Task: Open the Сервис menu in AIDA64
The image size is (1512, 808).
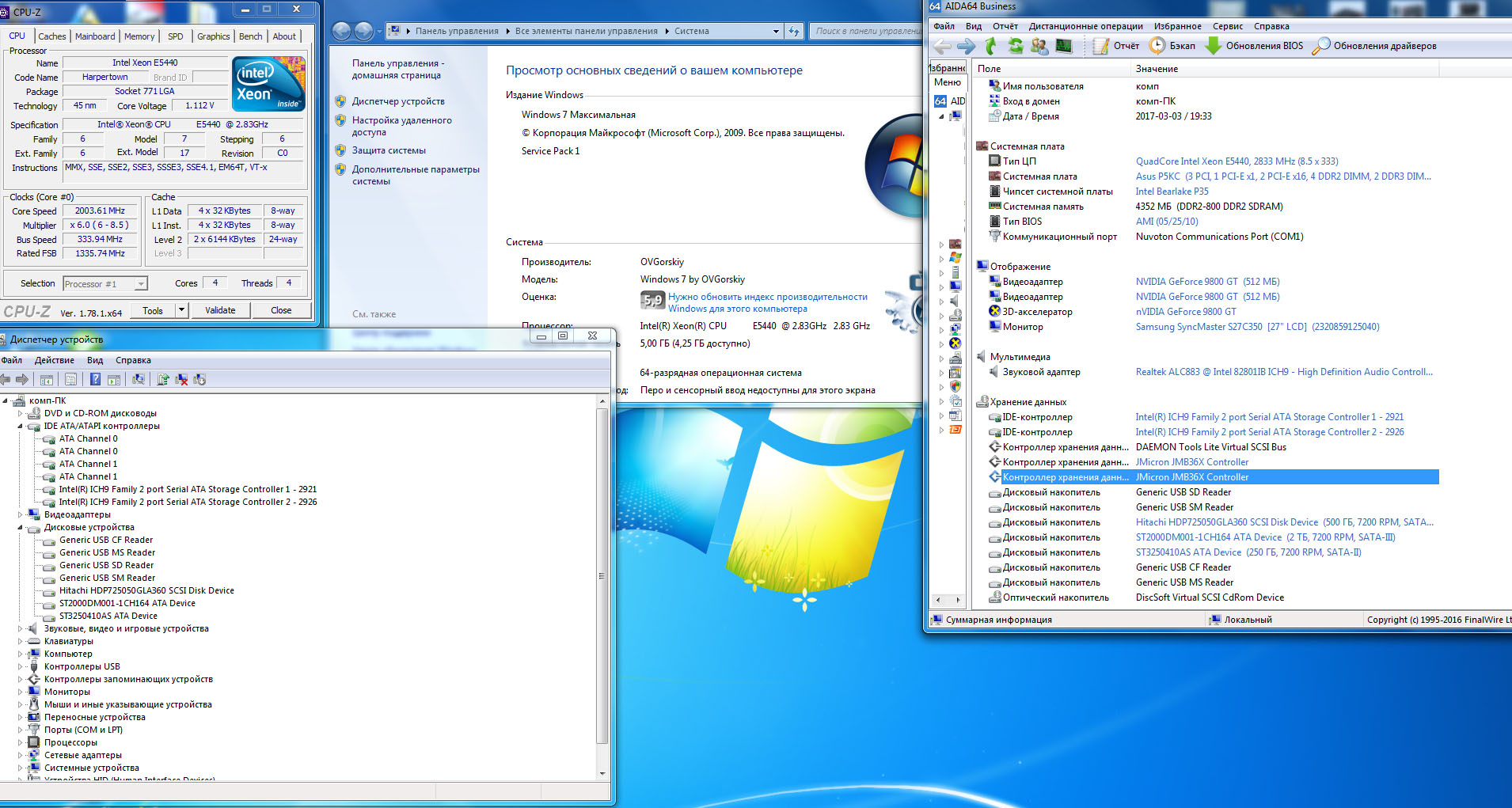Action: (x=1228, y=26)
